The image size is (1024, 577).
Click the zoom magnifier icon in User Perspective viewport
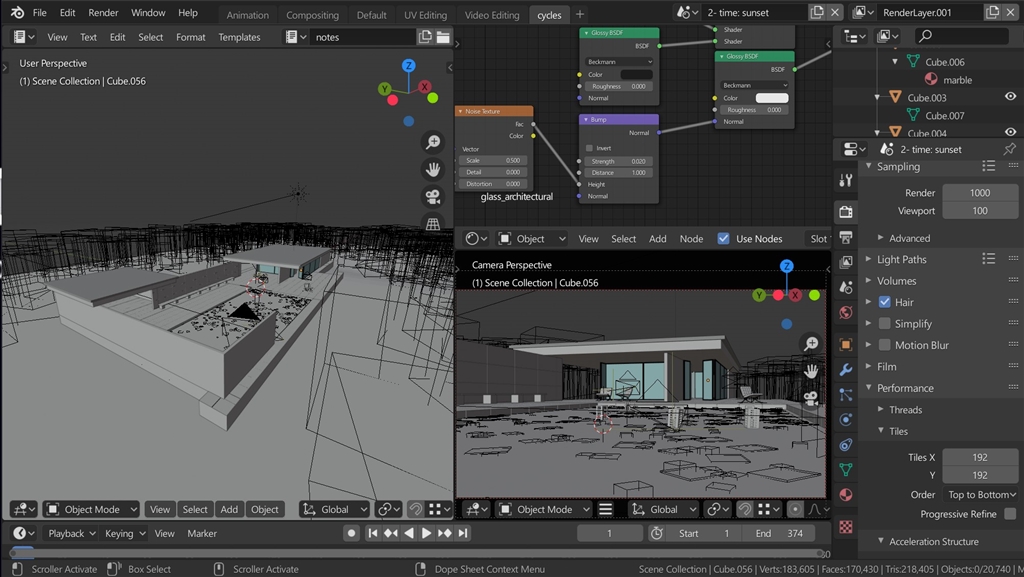click(432, 142)
